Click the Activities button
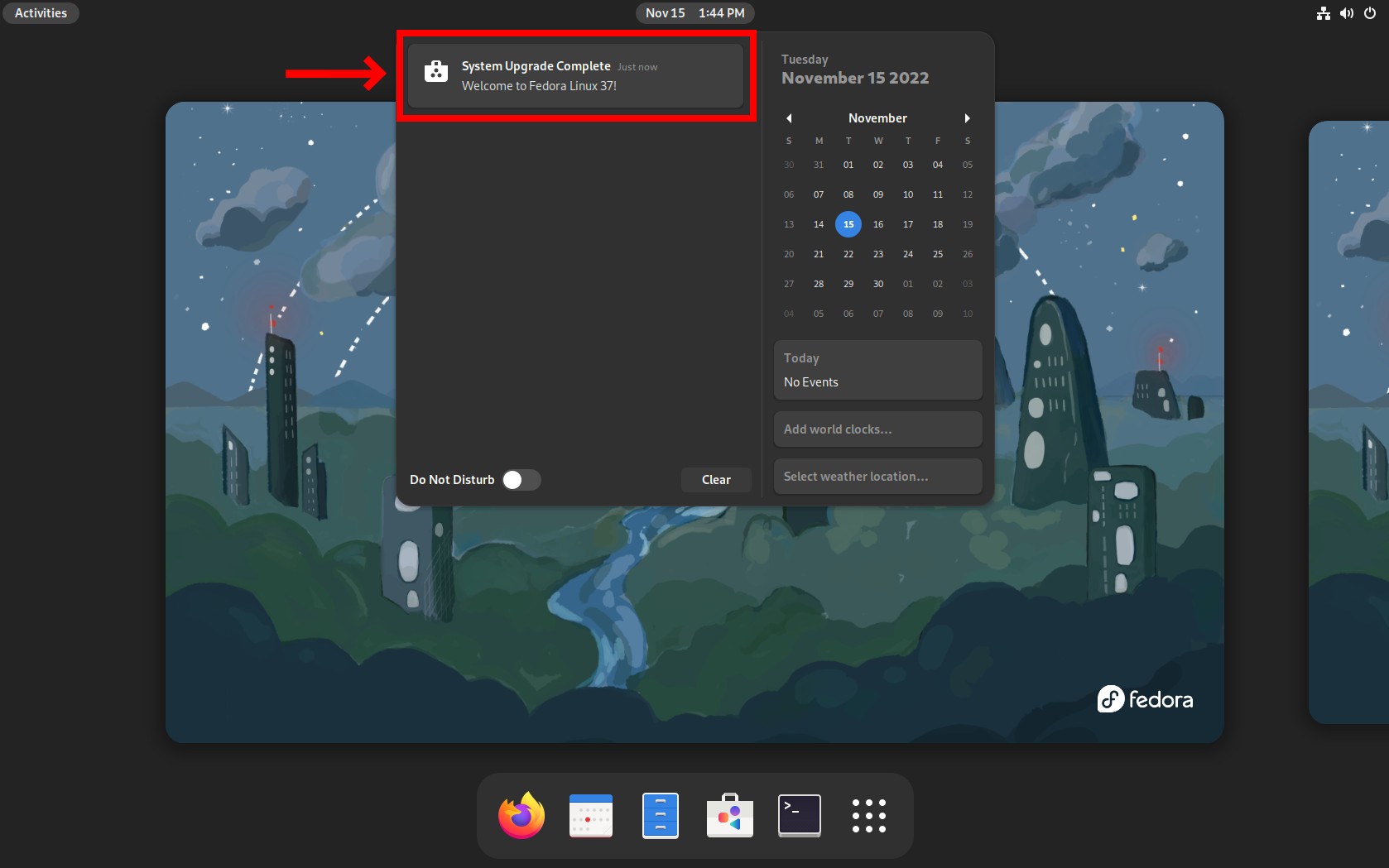The image size is (1389, 868). (x=41, y=13)
